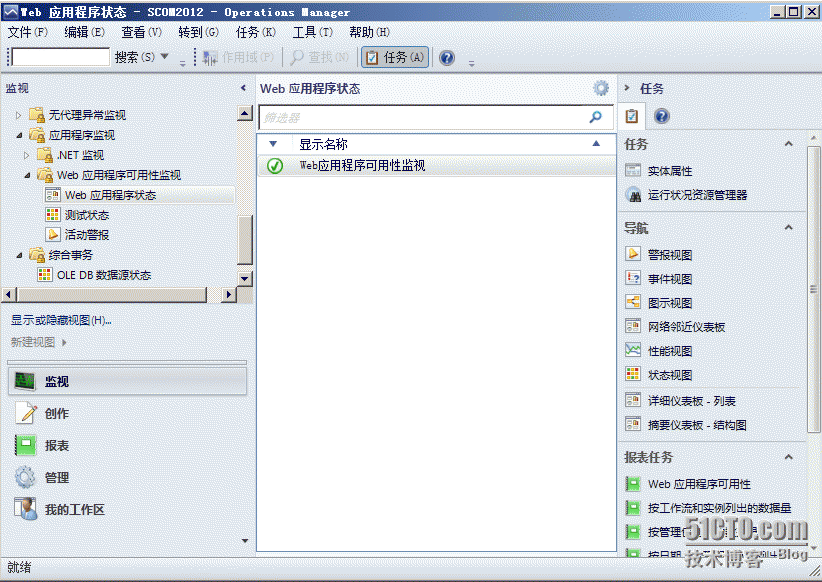Select the tasks pane help tab icon
Screen dimensions: 822x582
[x=662, y=116]
